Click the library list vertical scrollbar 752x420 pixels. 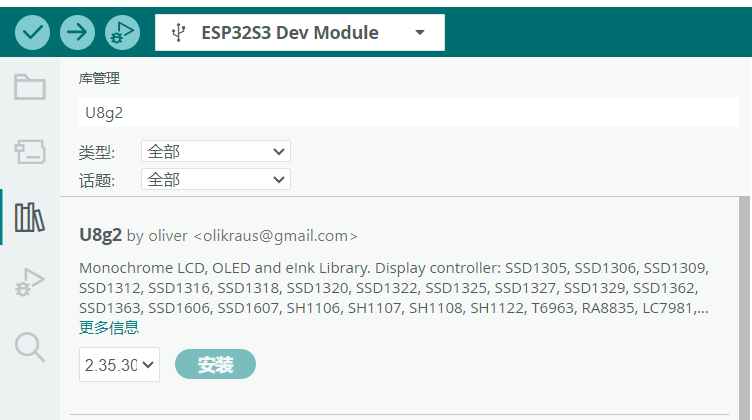[744, 308]
